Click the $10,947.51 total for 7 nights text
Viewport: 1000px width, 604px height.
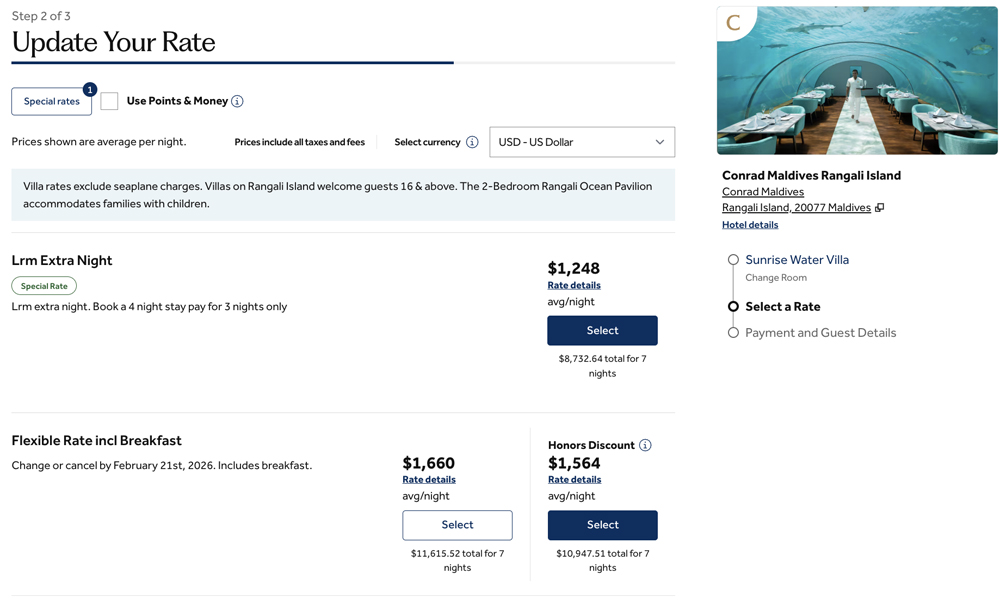coord(603,561)
